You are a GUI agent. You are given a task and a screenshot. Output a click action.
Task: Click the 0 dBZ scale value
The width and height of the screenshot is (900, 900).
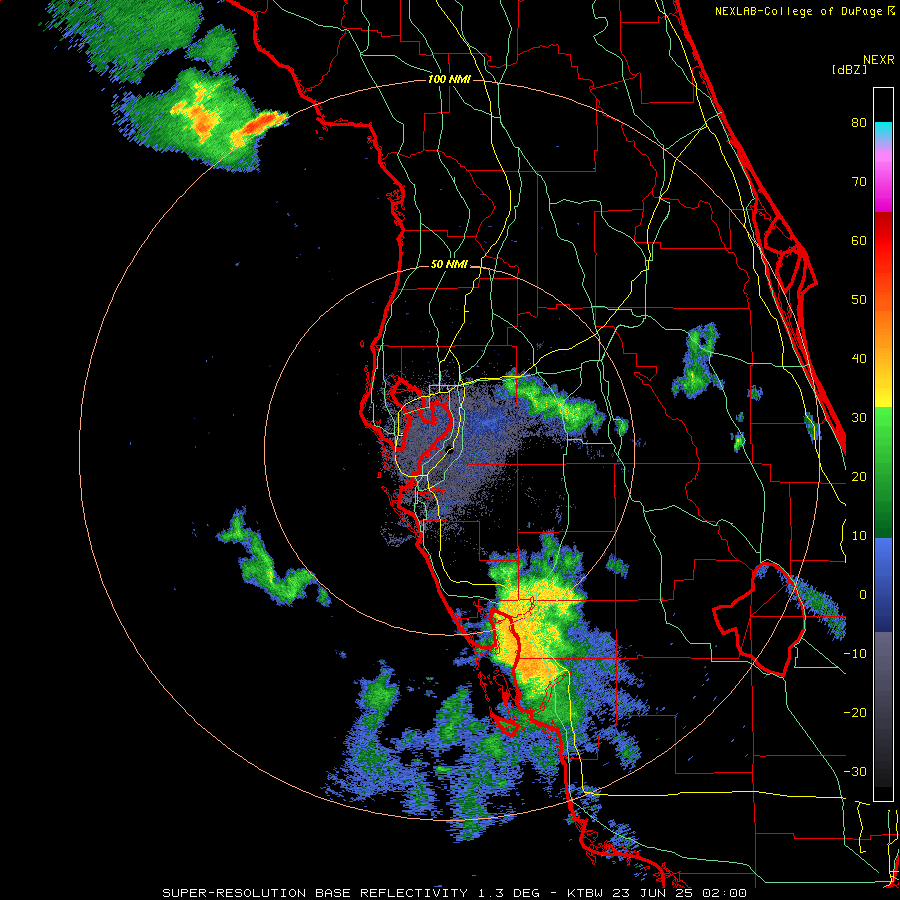tap(863, 595)
